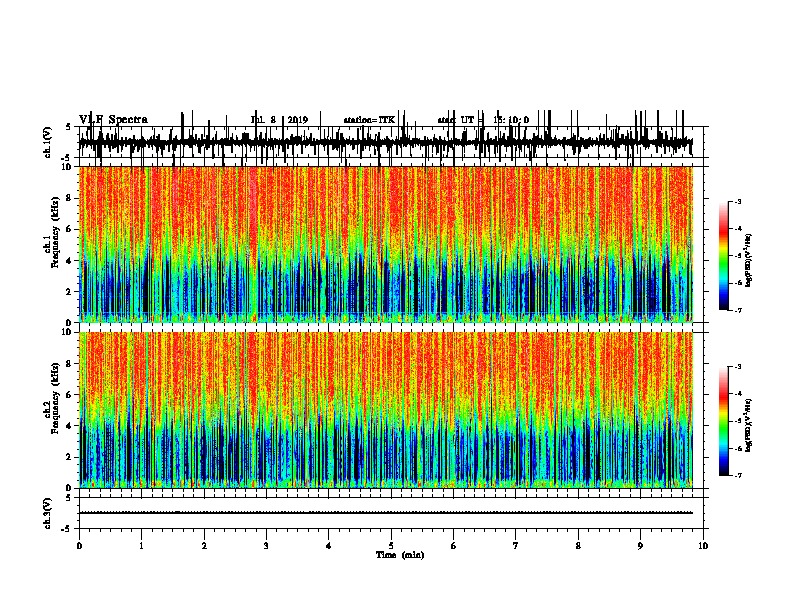Click time axis tick label "7"
The height and width of the screenshot is (612, 792).
516,546
